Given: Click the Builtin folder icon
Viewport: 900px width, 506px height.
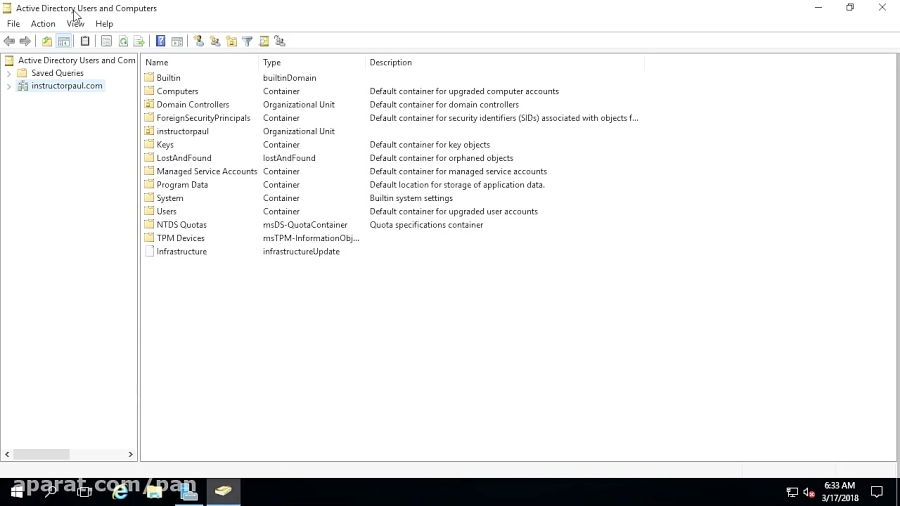Looking at the screenshot, I should click(x=149, y=77).
